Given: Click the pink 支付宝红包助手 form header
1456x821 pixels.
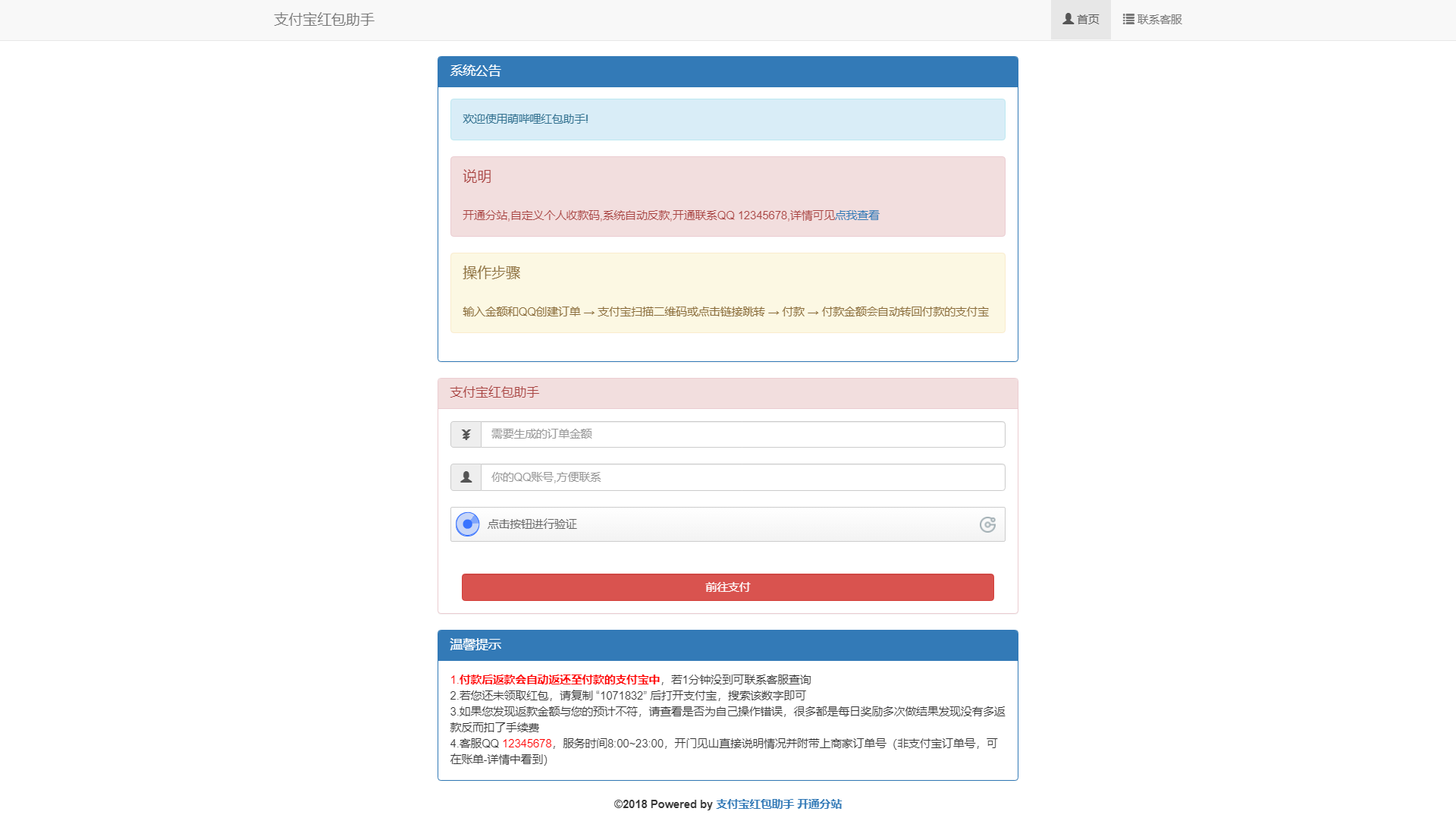Looking at the screenshot, I should [x=727, y=393].
